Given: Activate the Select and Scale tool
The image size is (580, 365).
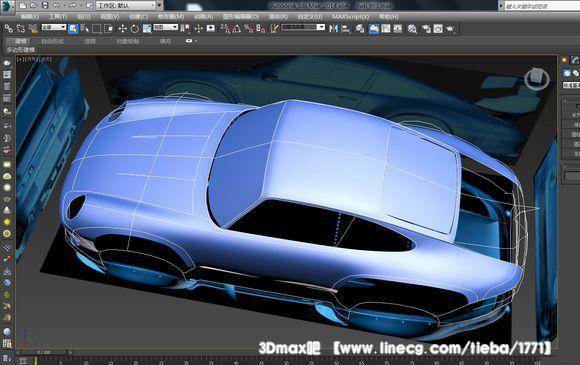Looking at the screenshot, I should coord(147,28).
